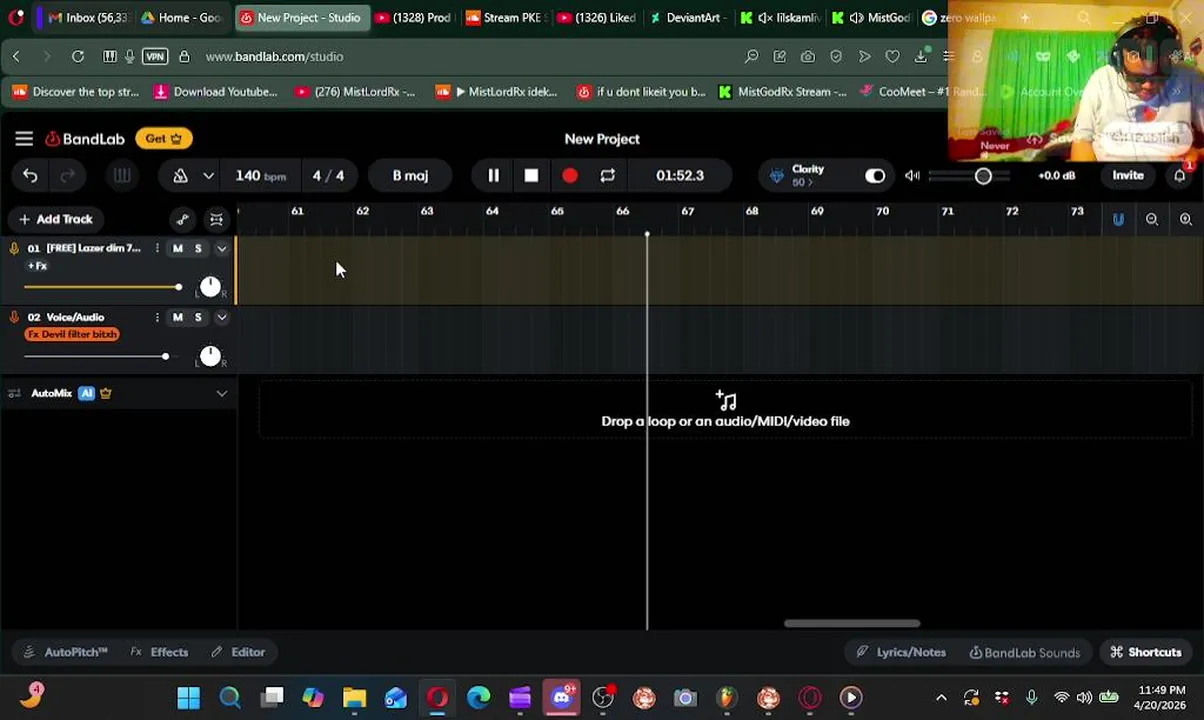Open BandLab Sounds library
This screenshot has width=1204, height=720.
point(1025,653)
